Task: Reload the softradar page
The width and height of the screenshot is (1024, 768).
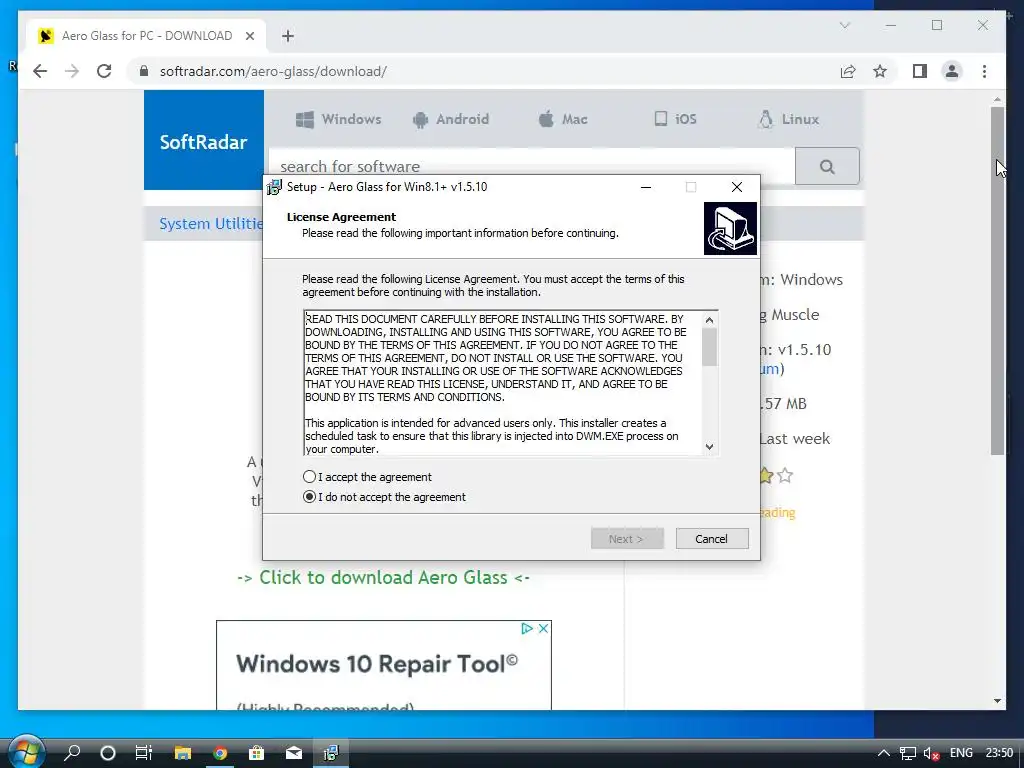Action: pyautogui.click(x=104, y=71)
